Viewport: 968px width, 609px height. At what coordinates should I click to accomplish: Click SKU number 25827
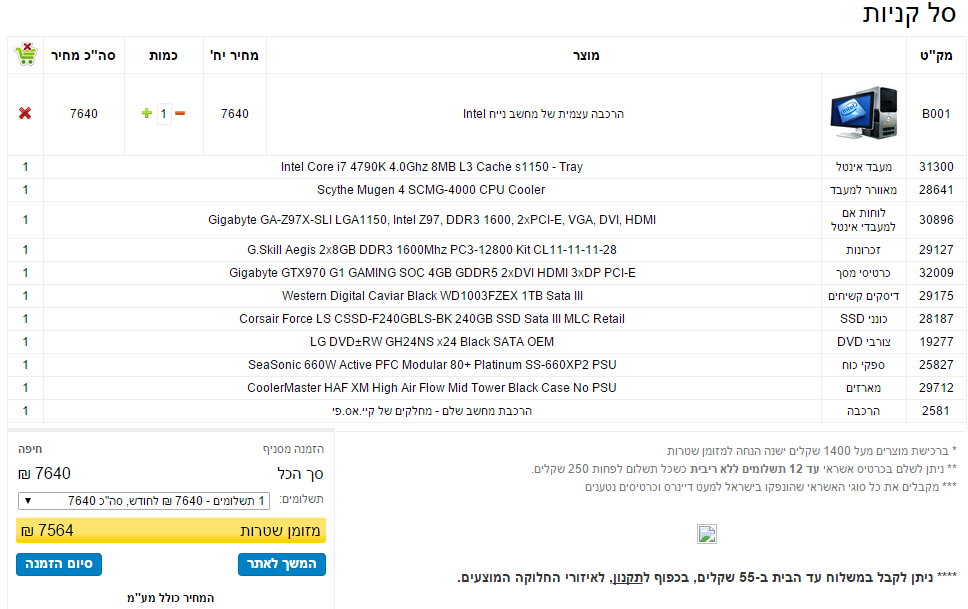(936, 364)
